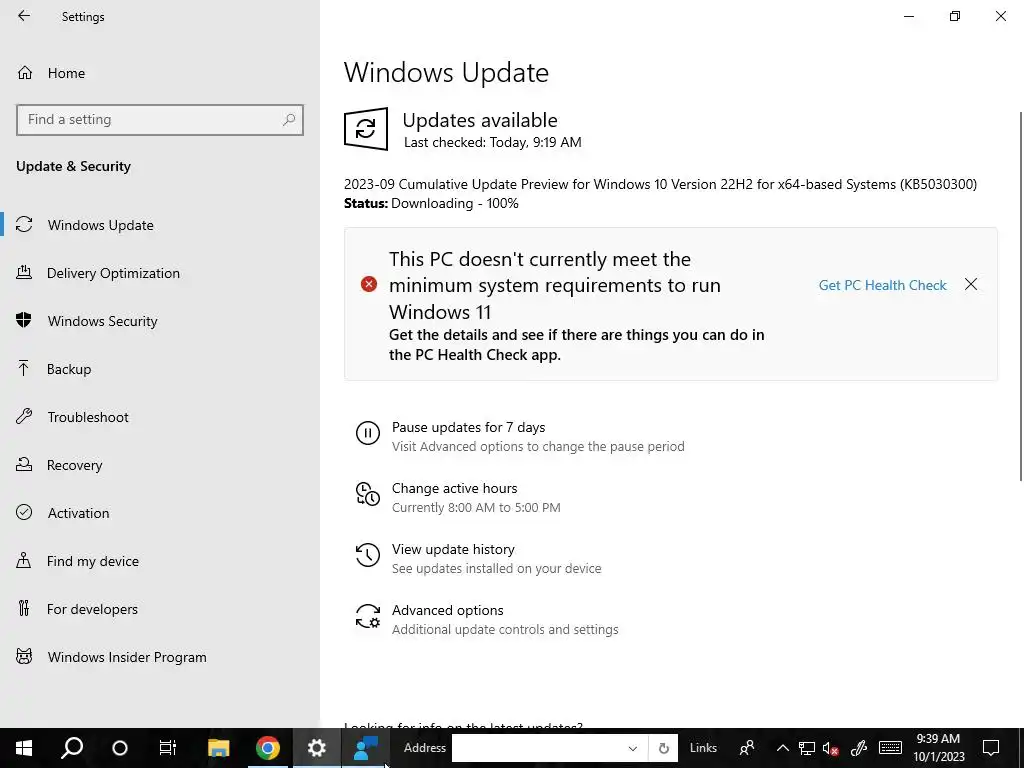Click the settings page vertical scrollbar
This screenshot has height=768, width=1024.
1020,297
